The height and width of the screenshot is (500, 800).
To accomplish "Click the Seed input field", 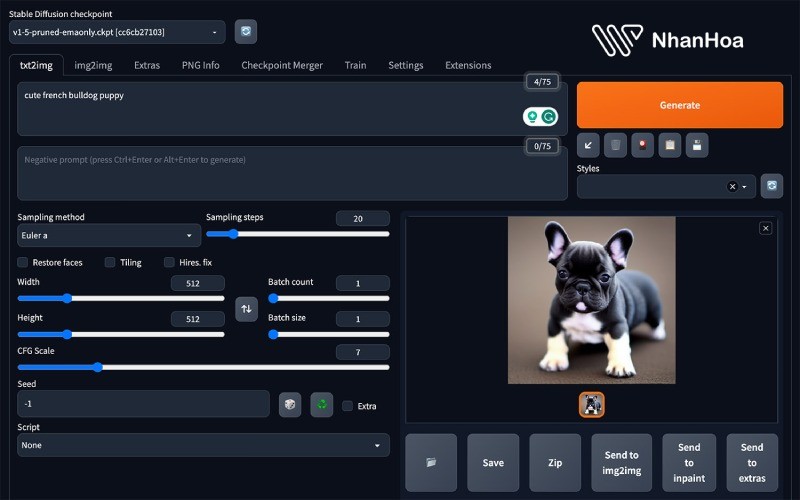I will tap(143, 404).
